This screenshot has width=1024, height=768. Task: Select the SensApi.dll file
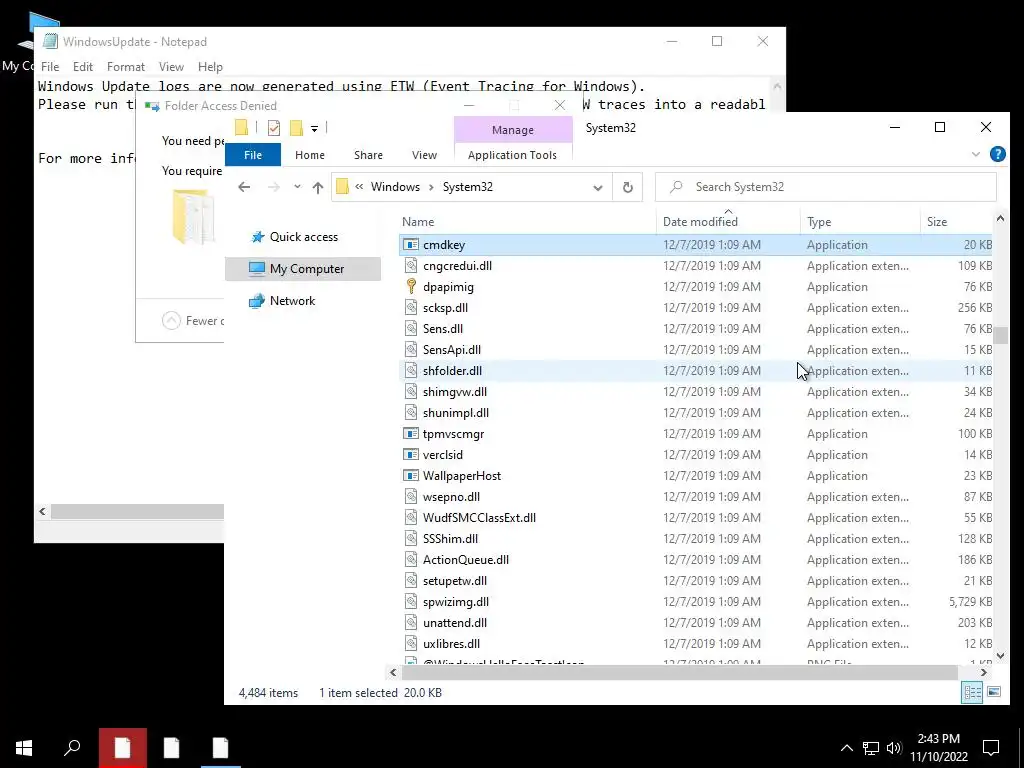[451, 349]
